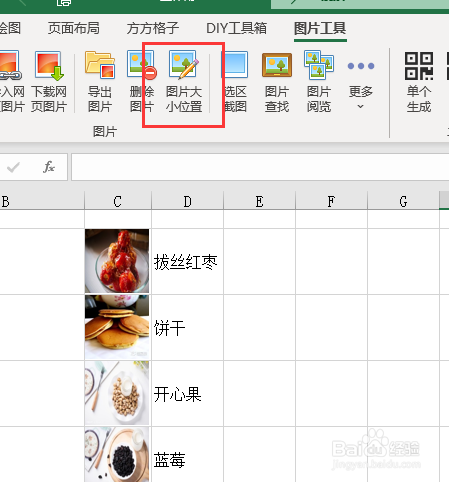The height and width of the screenshot is (482, 449).
Task: Select column F header
Action: tap(331, 201)
